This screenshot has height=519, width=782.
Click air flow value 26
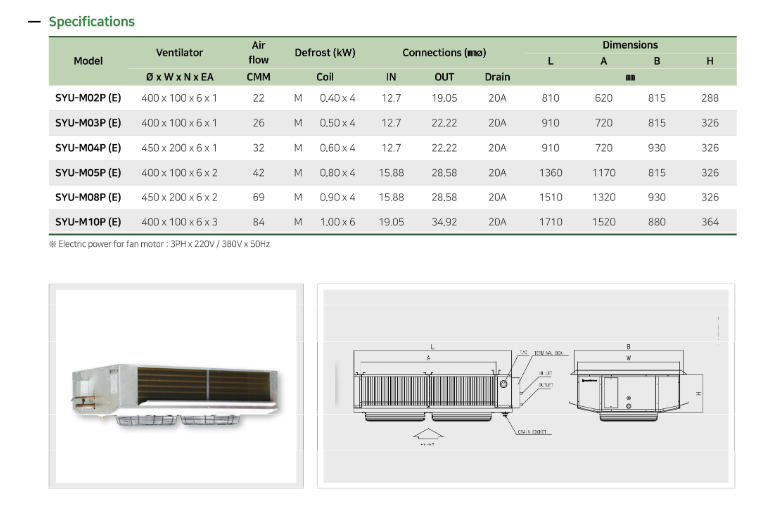(258, 123)
